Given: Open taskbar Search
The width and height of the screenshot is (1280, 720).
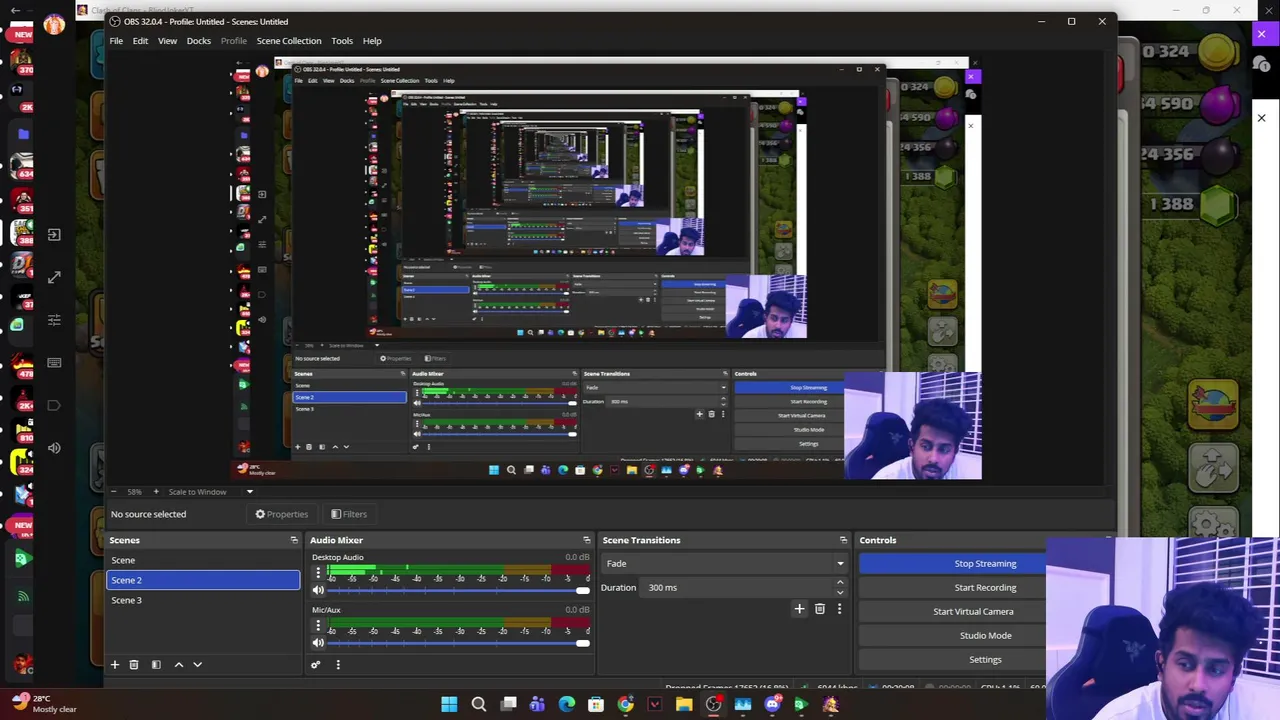Looking at the screenshot, I should click(x=479, y=705).
